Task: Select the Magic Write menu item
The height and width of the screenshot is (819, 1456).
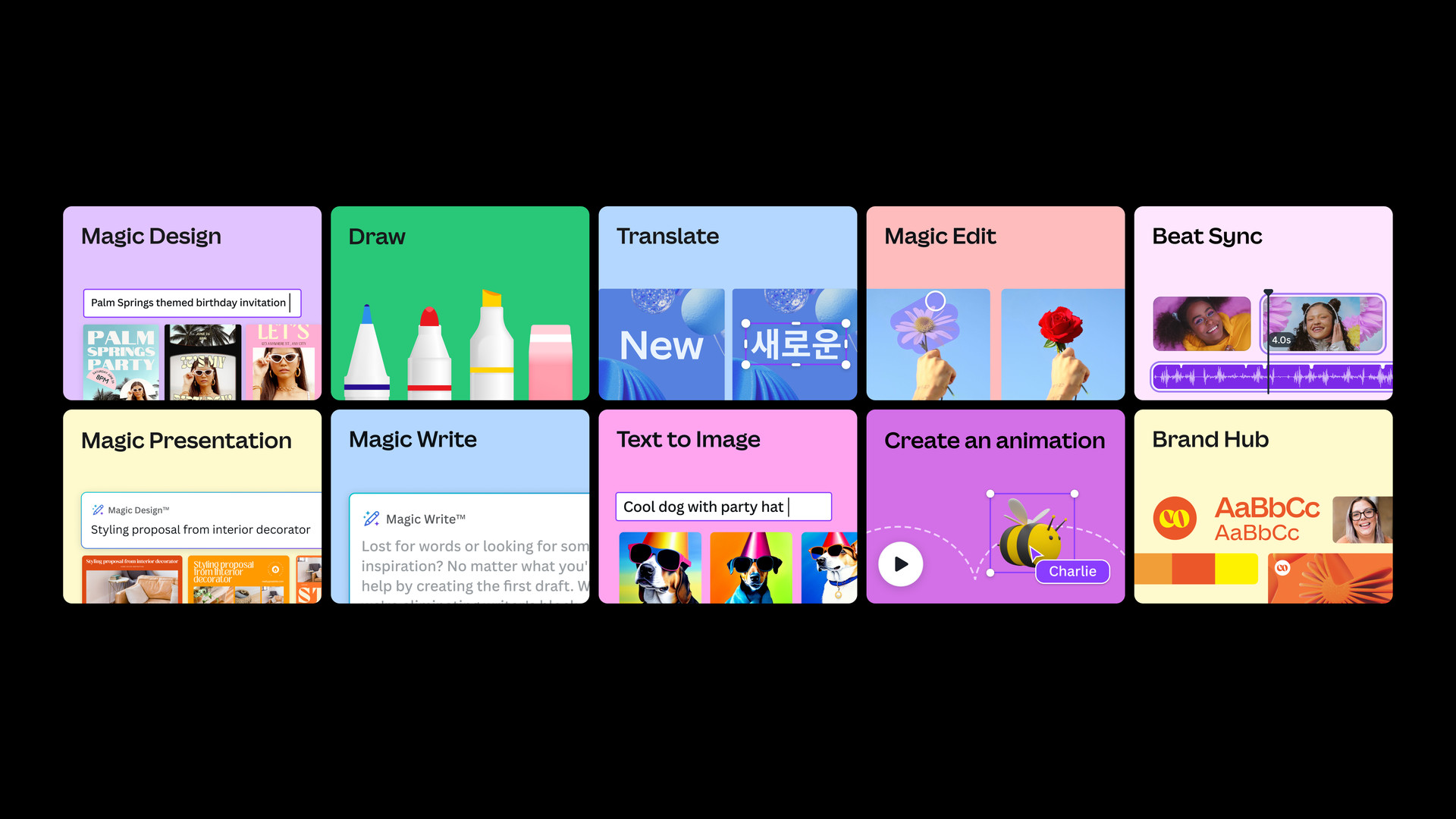Action: coord(412,439)
